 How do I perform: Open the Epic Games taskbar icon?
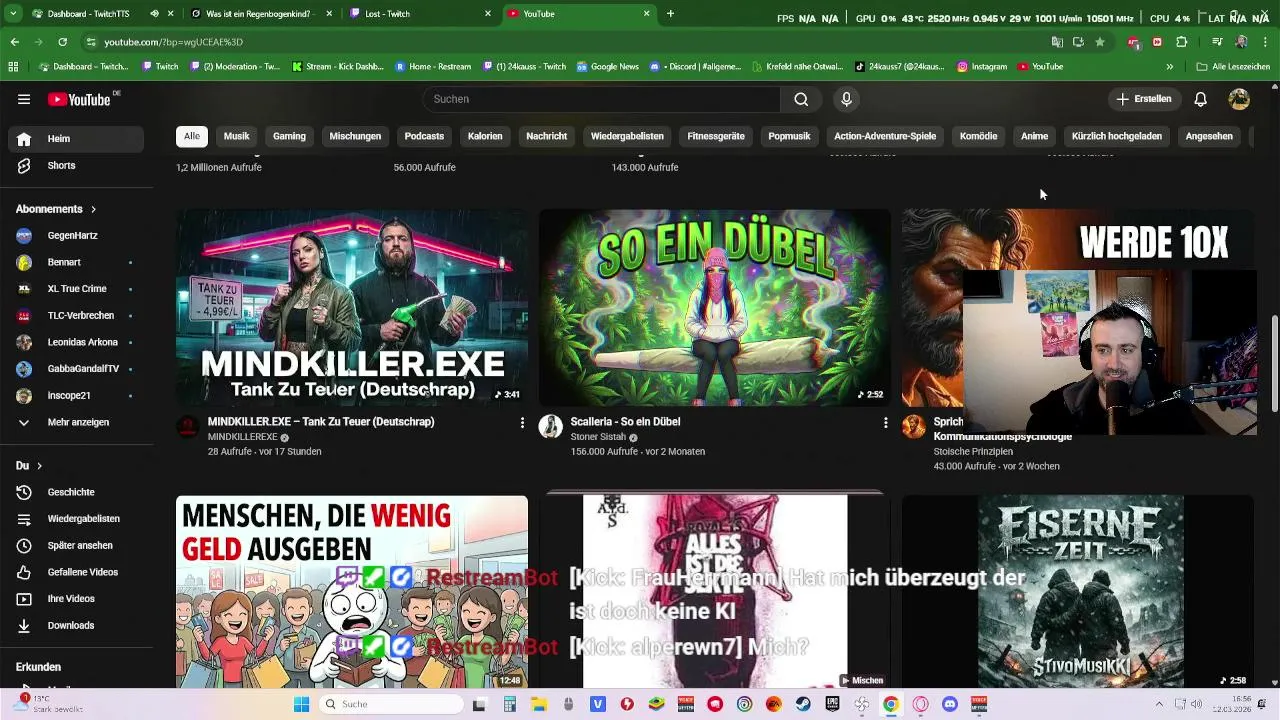(x=832, y=704)
